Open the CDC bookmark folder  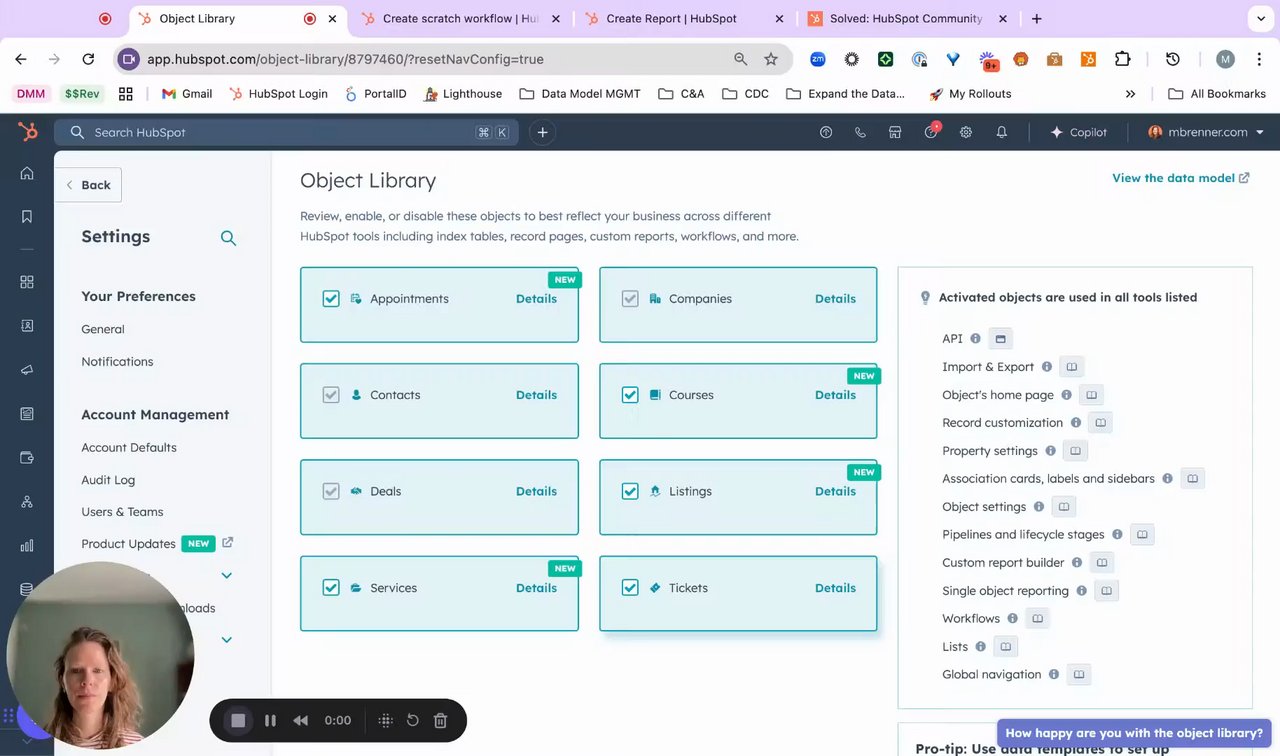[x=744, y=94]
